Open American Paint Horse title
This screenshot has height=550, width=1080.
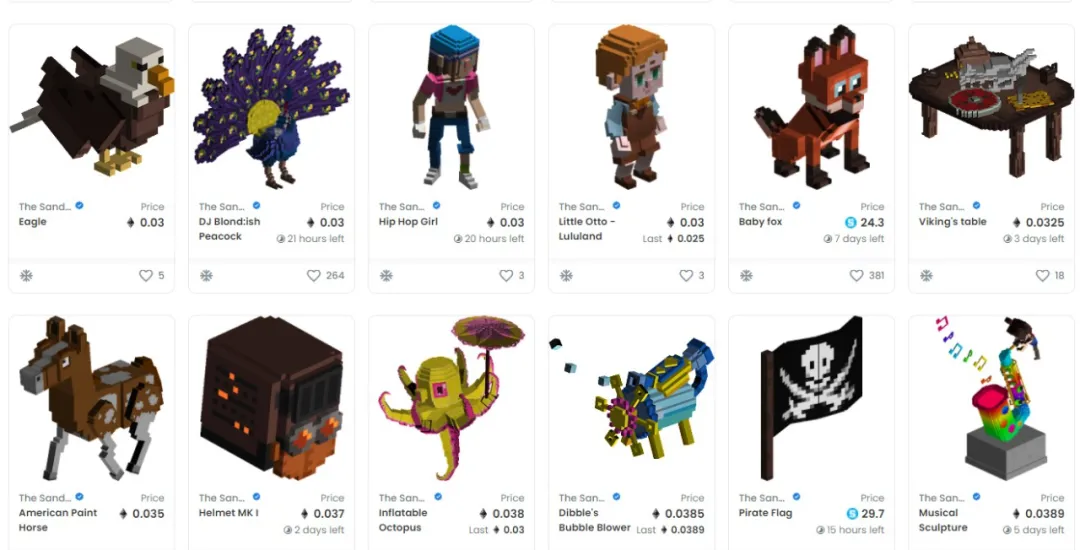pos(58,520)
